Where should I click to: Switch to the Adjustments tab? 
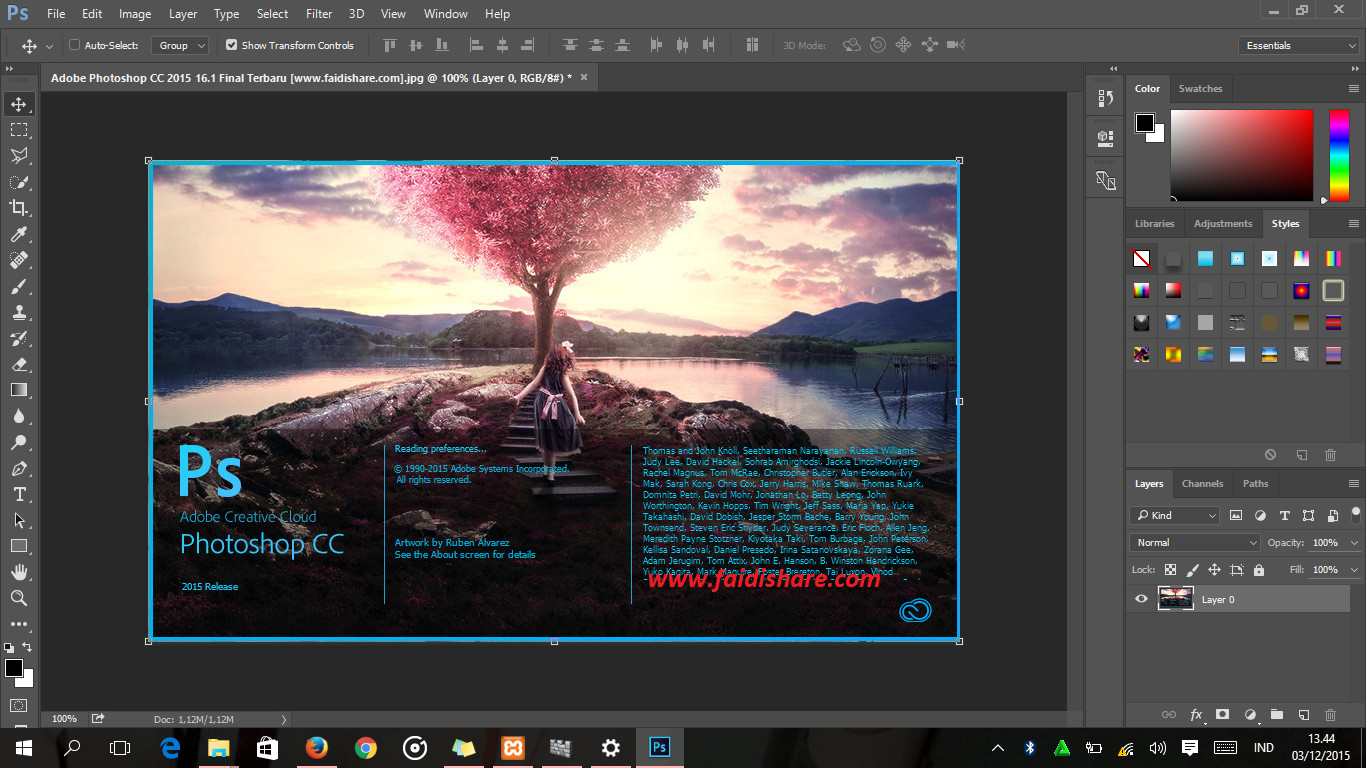pyautogui.click(x=1222, y=224)
